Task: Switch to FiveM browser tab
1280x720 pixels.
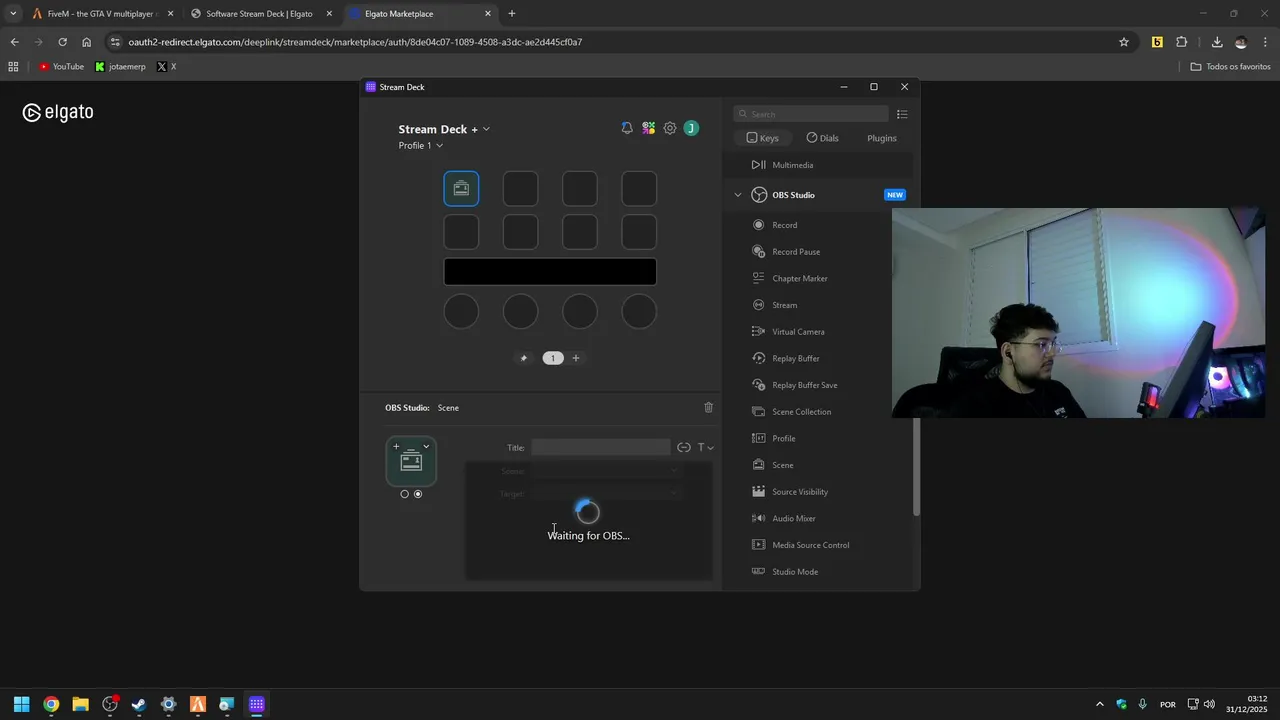Action: (102, 14)
